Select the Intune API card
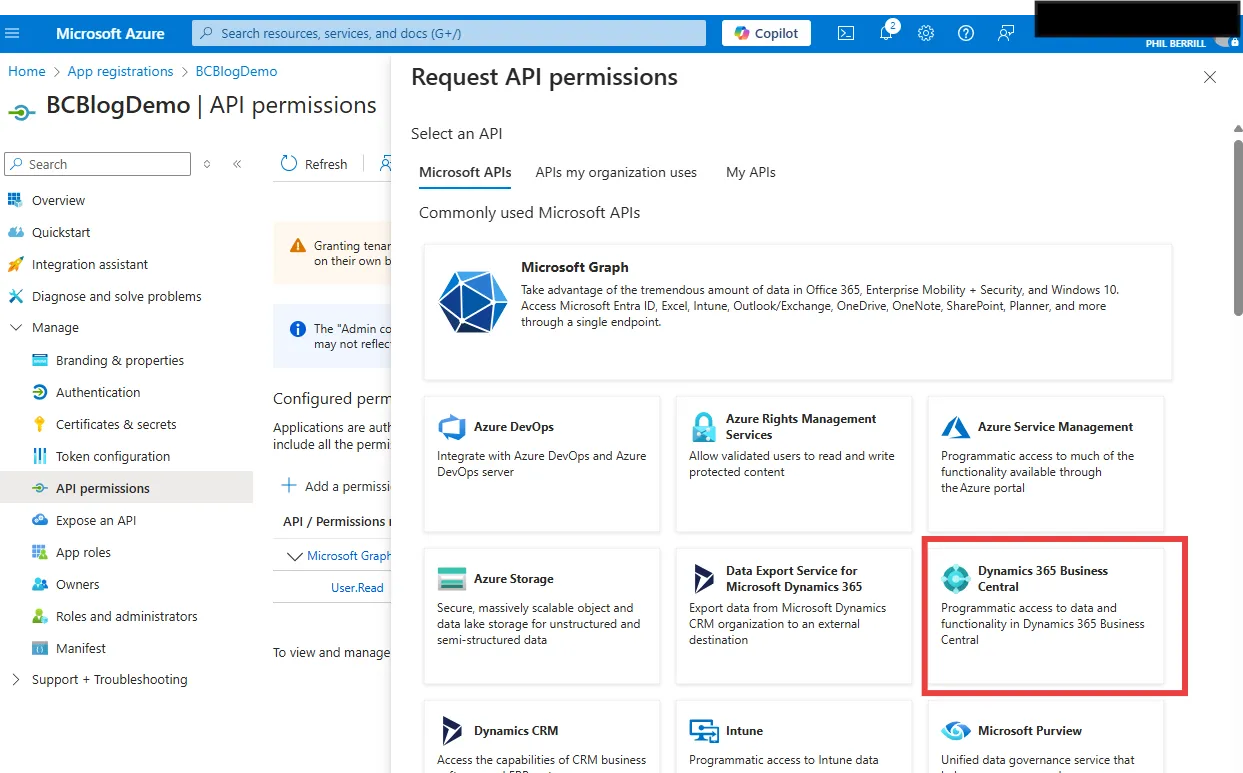The width and height of the screenshot is (1243, 773). (794, 736)
